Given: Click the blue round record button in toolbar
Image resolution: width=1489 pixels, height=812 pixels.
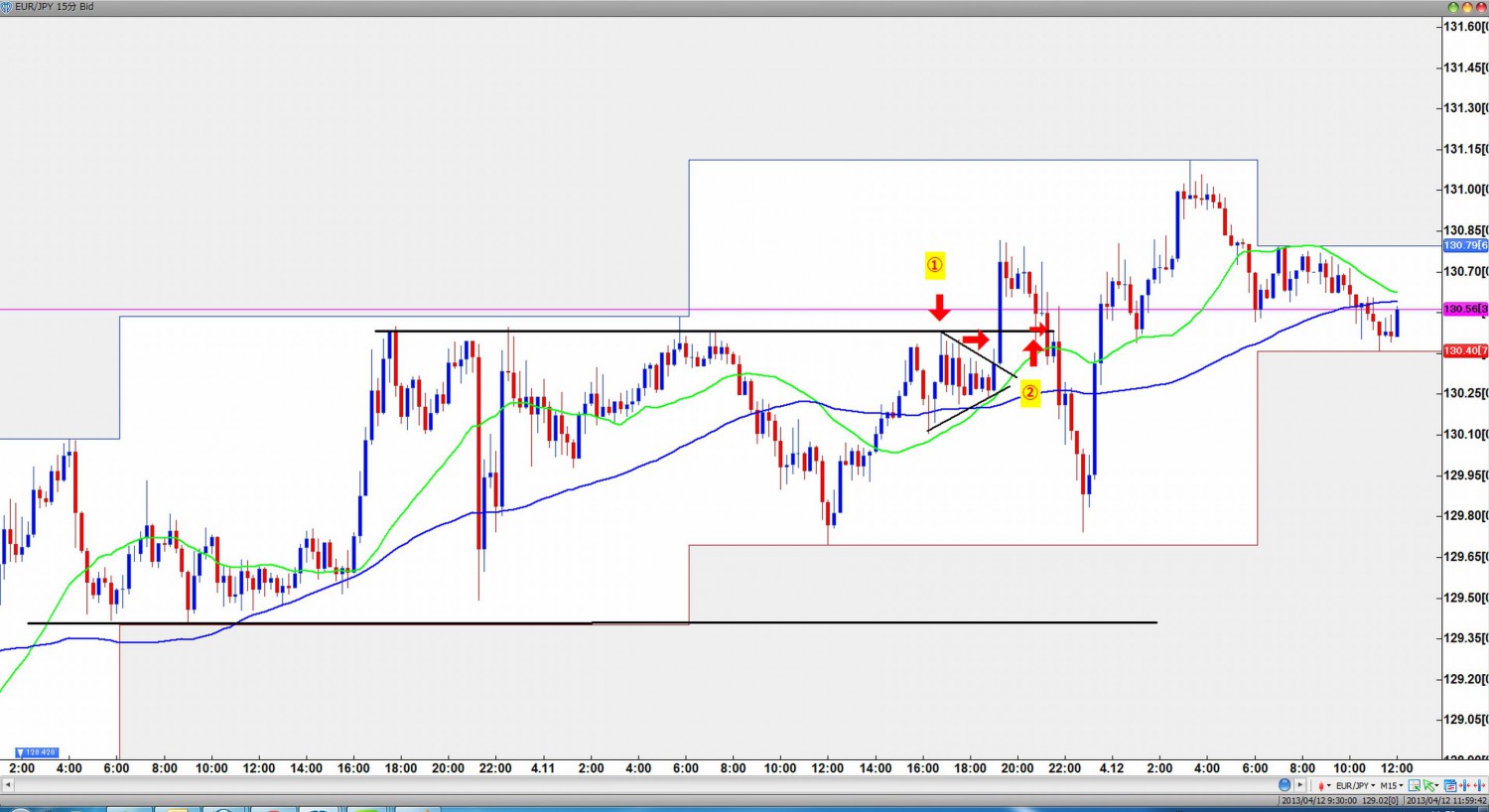Looking at the screenshot, I should [1285, 785].
